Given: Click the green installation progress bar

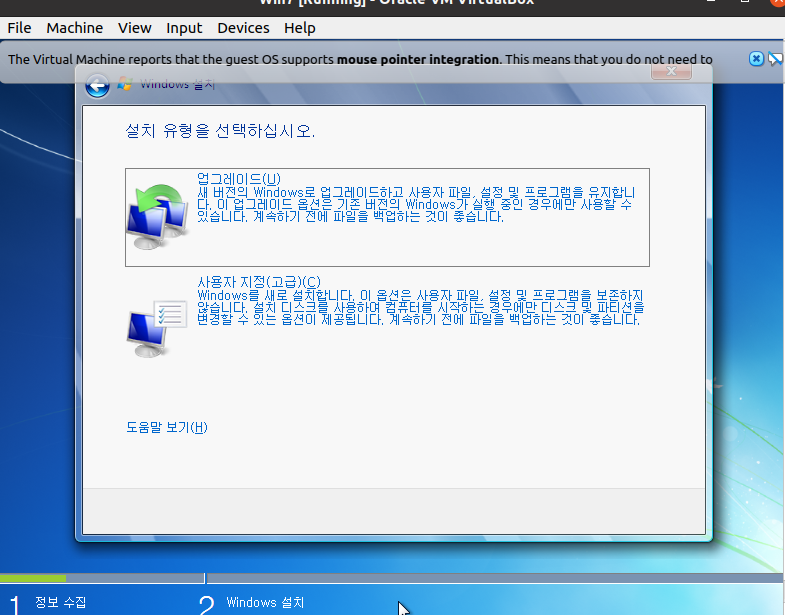Looking at the screenshot, I should click(33, 578).
